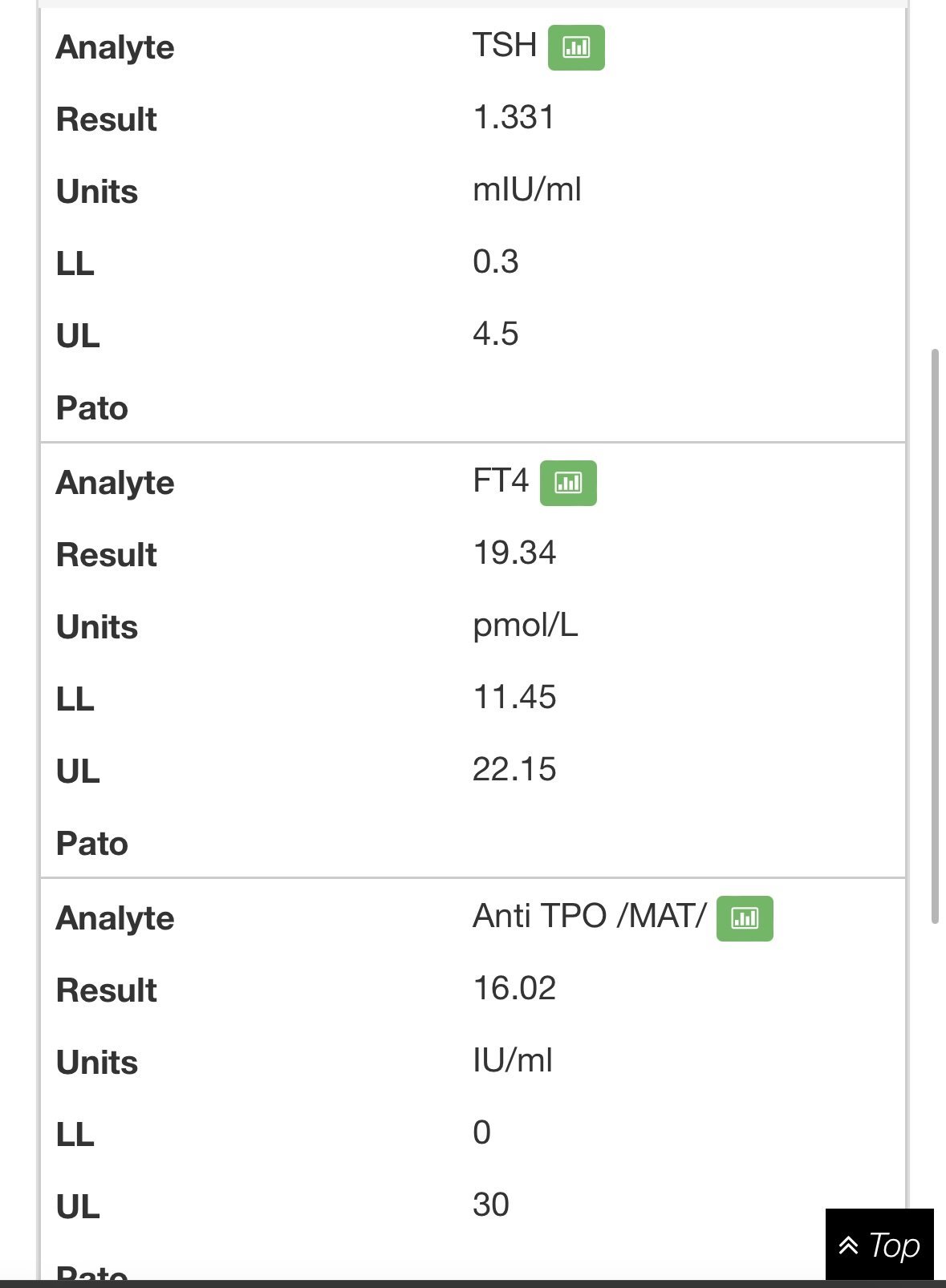
Task: Click the TSH result value 1.331
Action: 514,118
